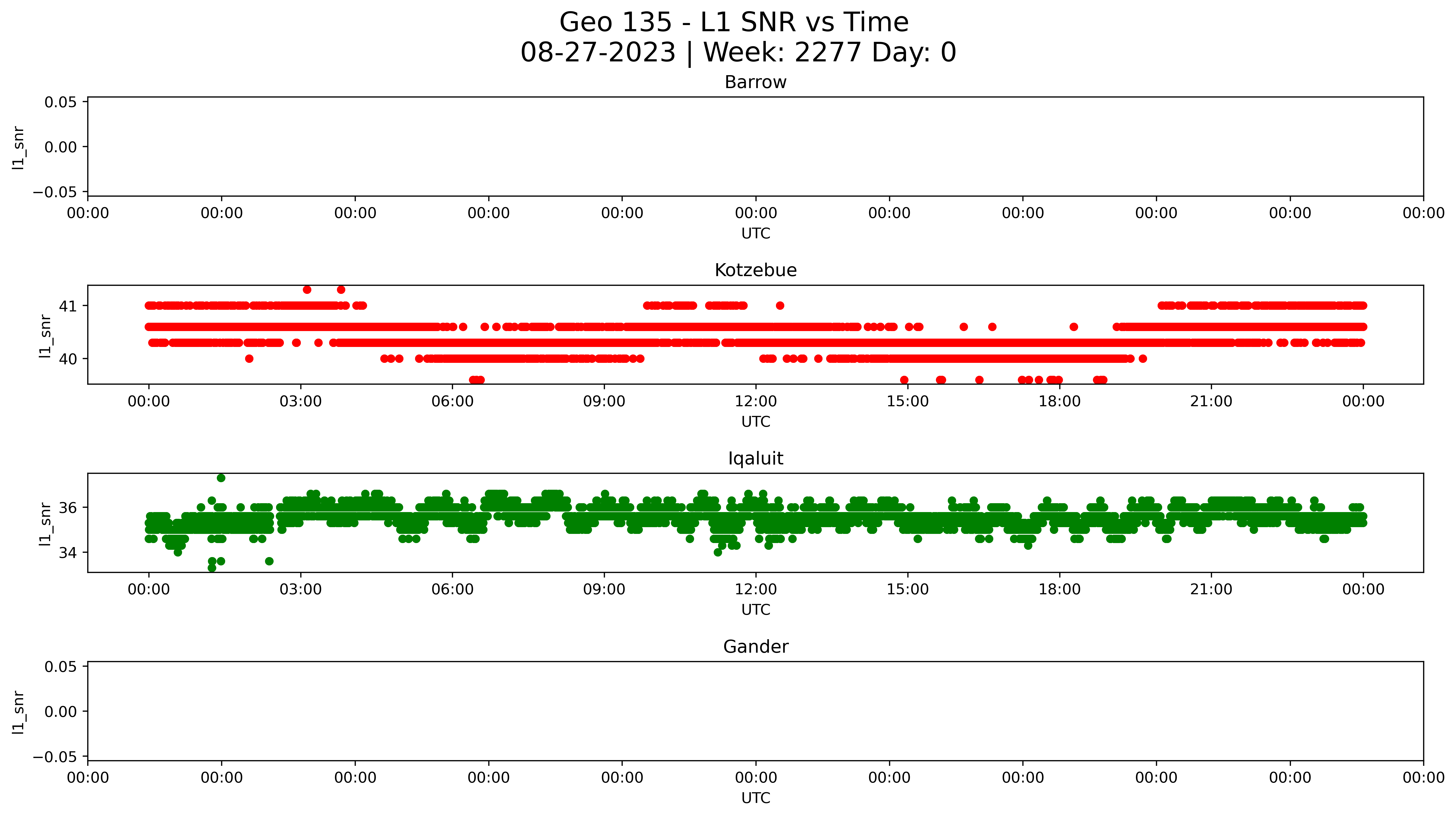Click the main title 'Geo 135 - L1 SNR vs Time'
Viewport: 1456px width, 817px height.
(734, 23)
